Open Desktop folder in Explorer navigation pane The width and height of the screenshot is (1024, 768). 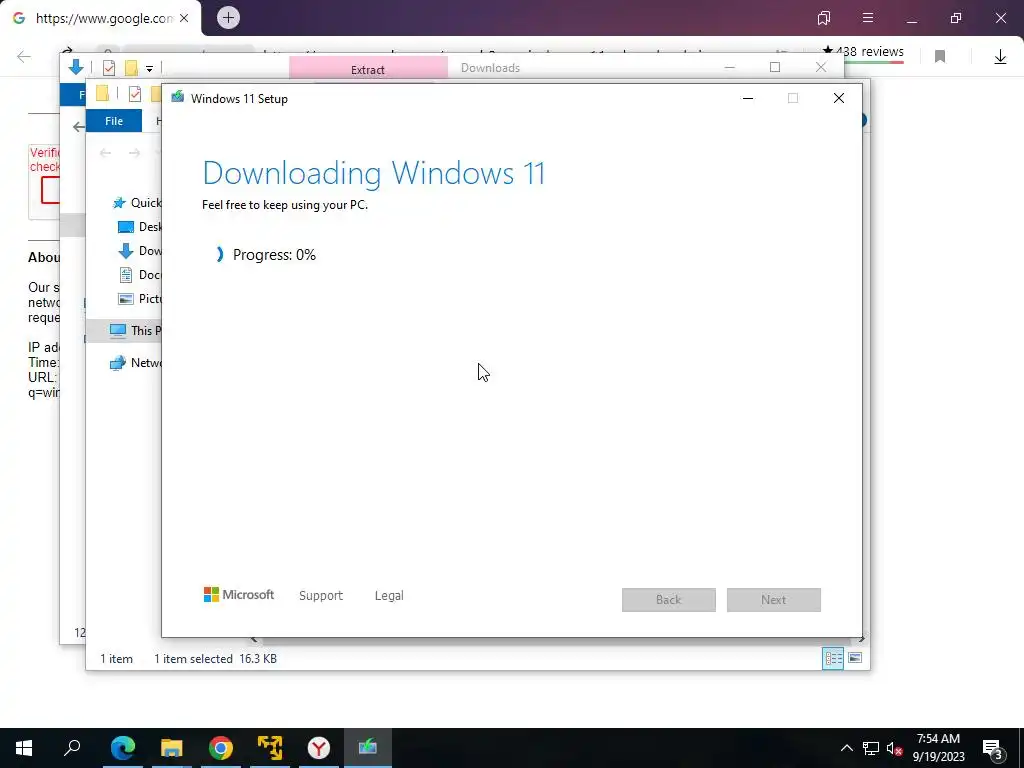click(139, 227)
